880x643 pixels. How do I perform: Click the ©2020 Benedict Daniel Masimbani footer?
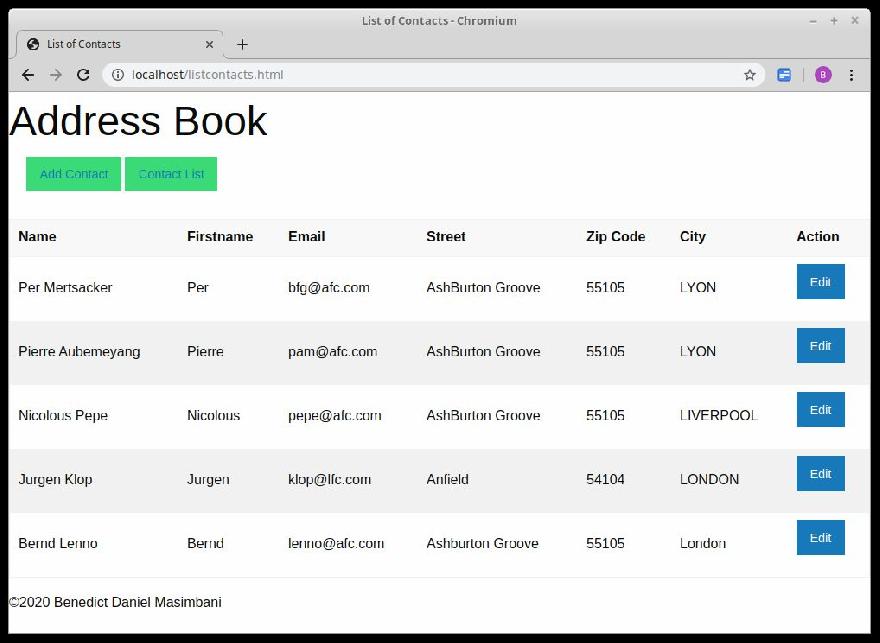click(x=115, y=602)
